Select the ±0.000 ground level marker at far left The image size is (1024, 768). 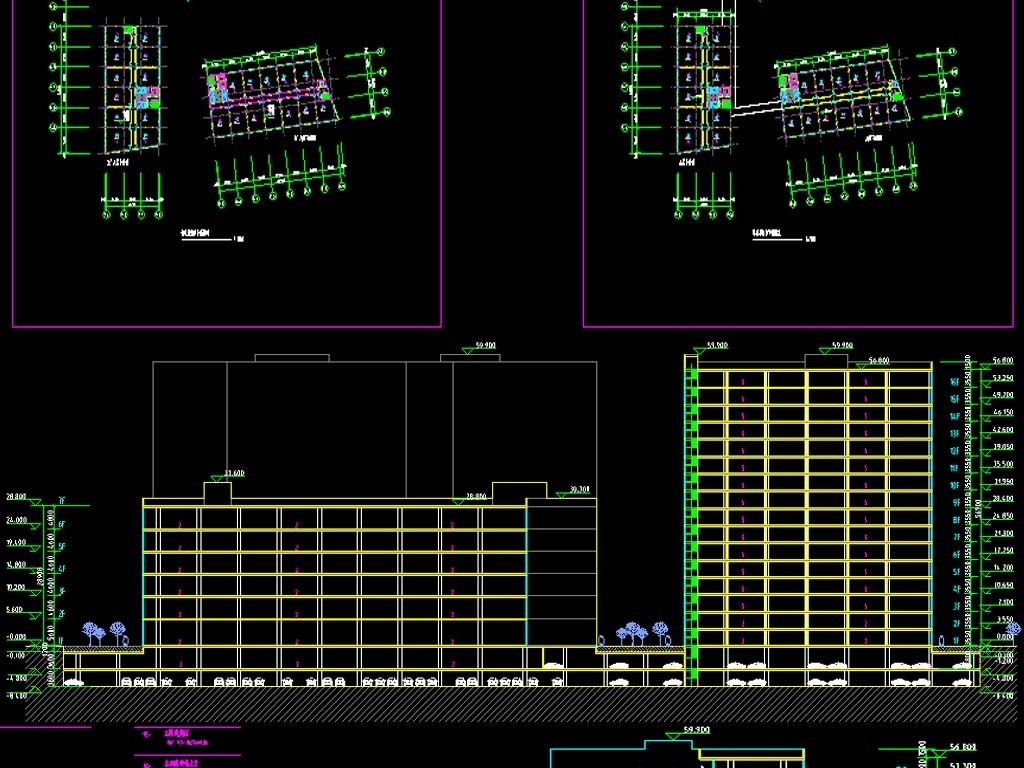click(17, 637)
